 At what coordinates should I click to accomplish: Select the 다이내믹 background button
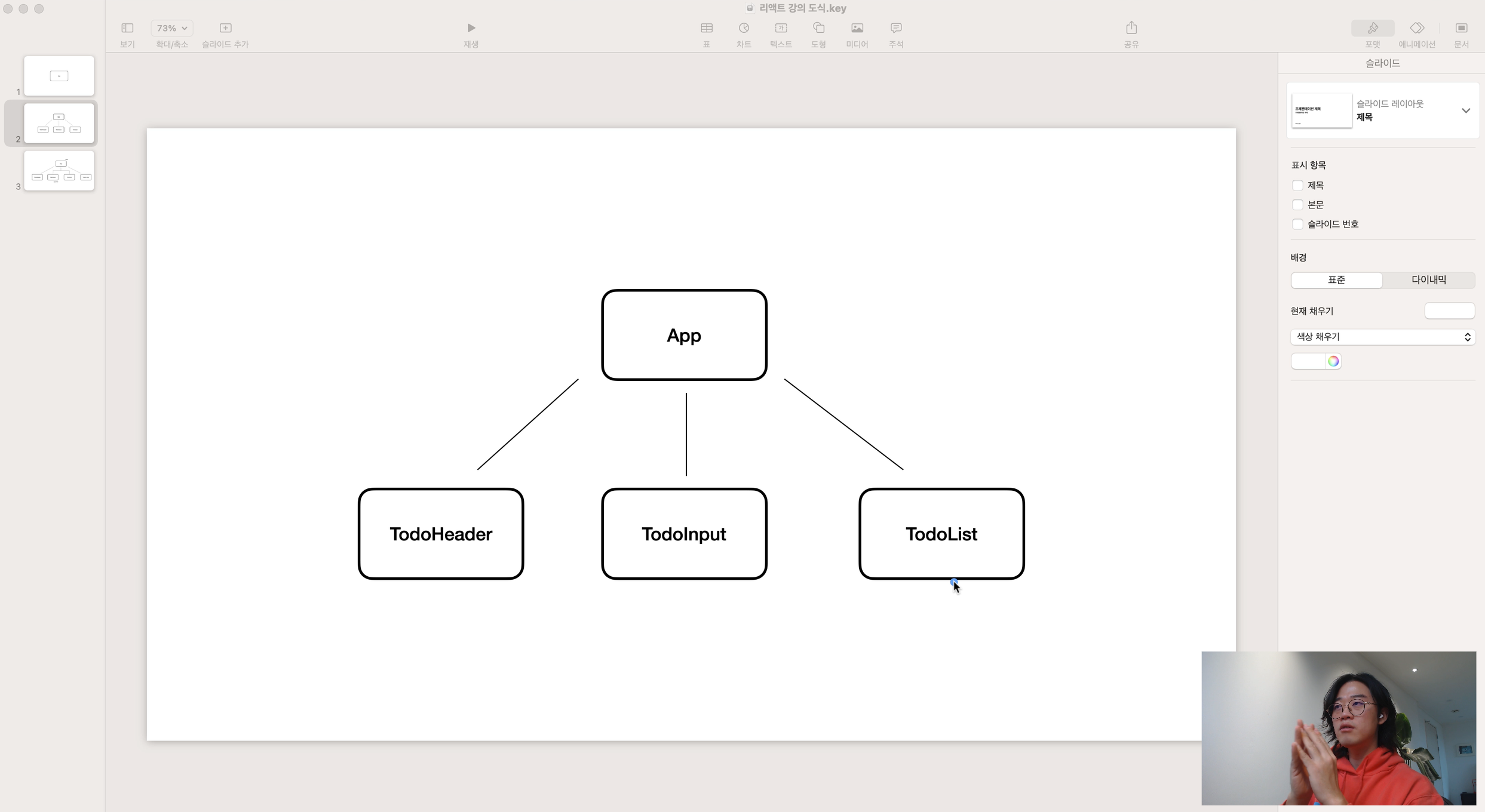click(1428, 280)
